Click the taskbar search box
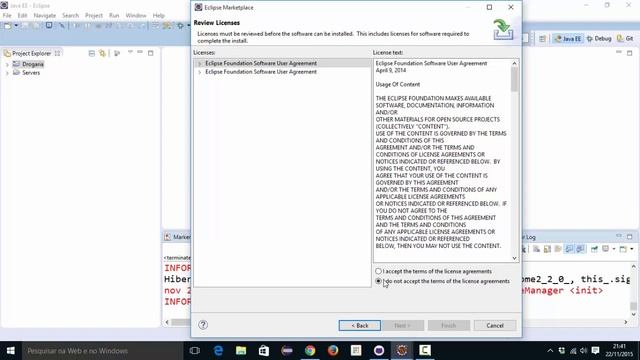 102,351
